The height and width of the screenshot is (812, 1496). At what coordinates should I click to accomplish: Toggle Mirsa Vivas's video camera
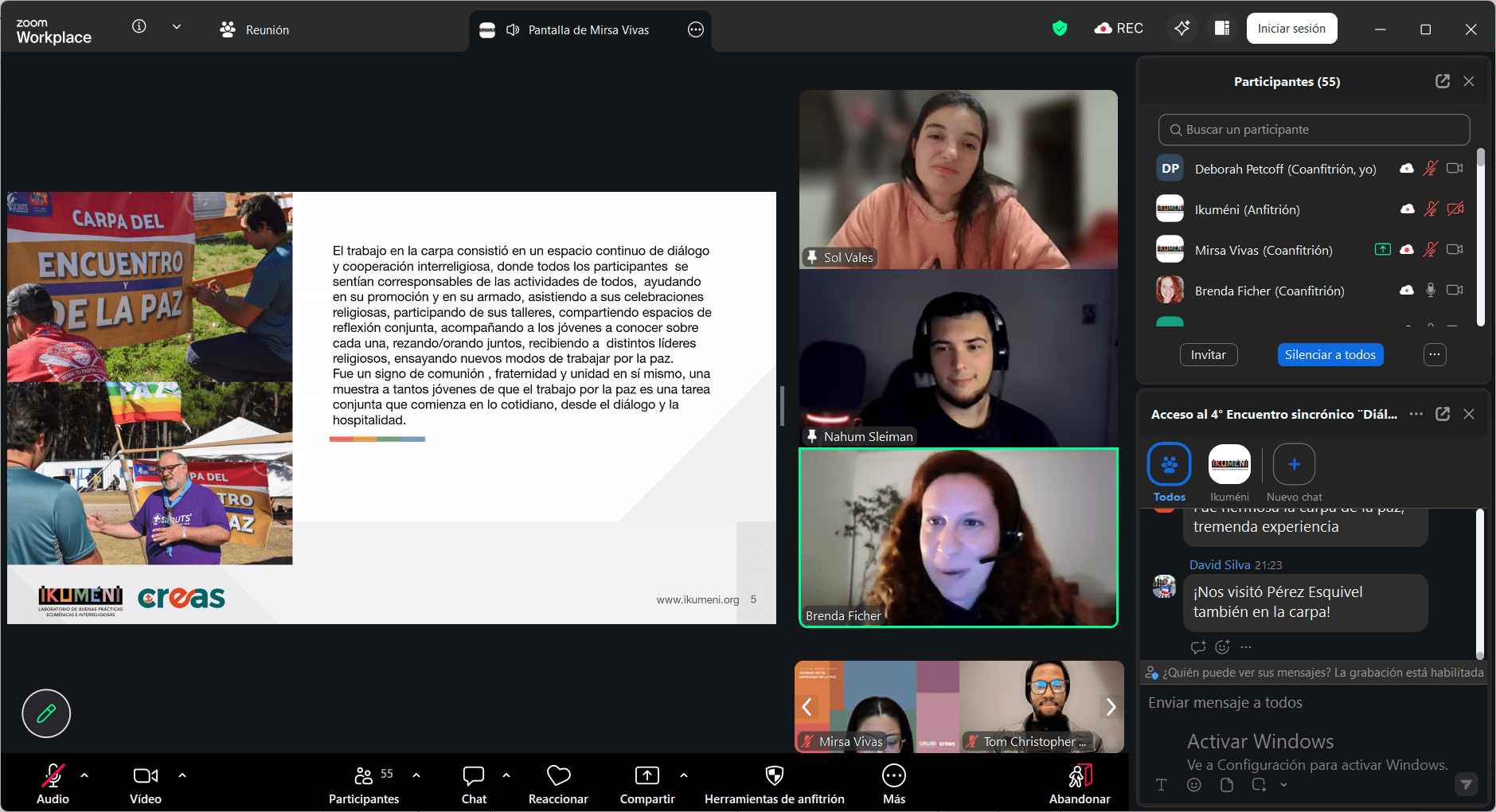pyautogui.click(x=1455, y=250)
